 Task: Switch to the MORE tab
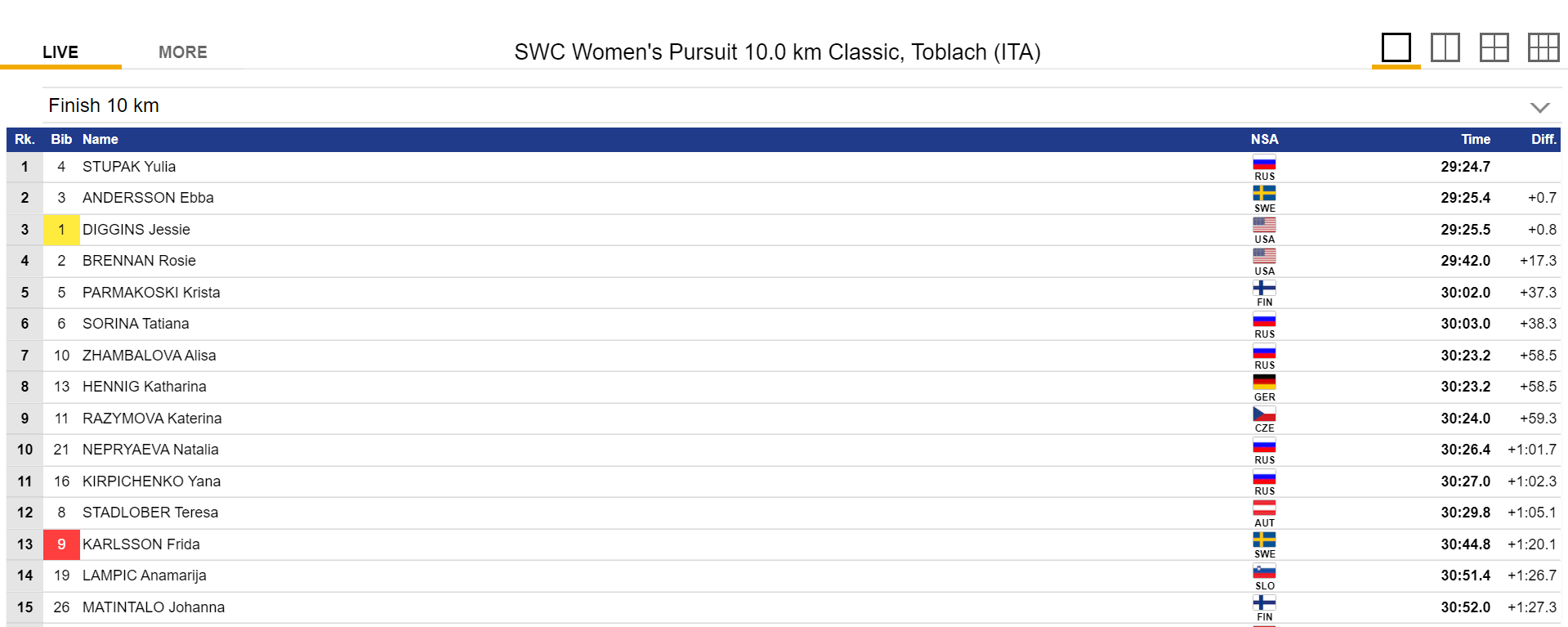(183, 52)
